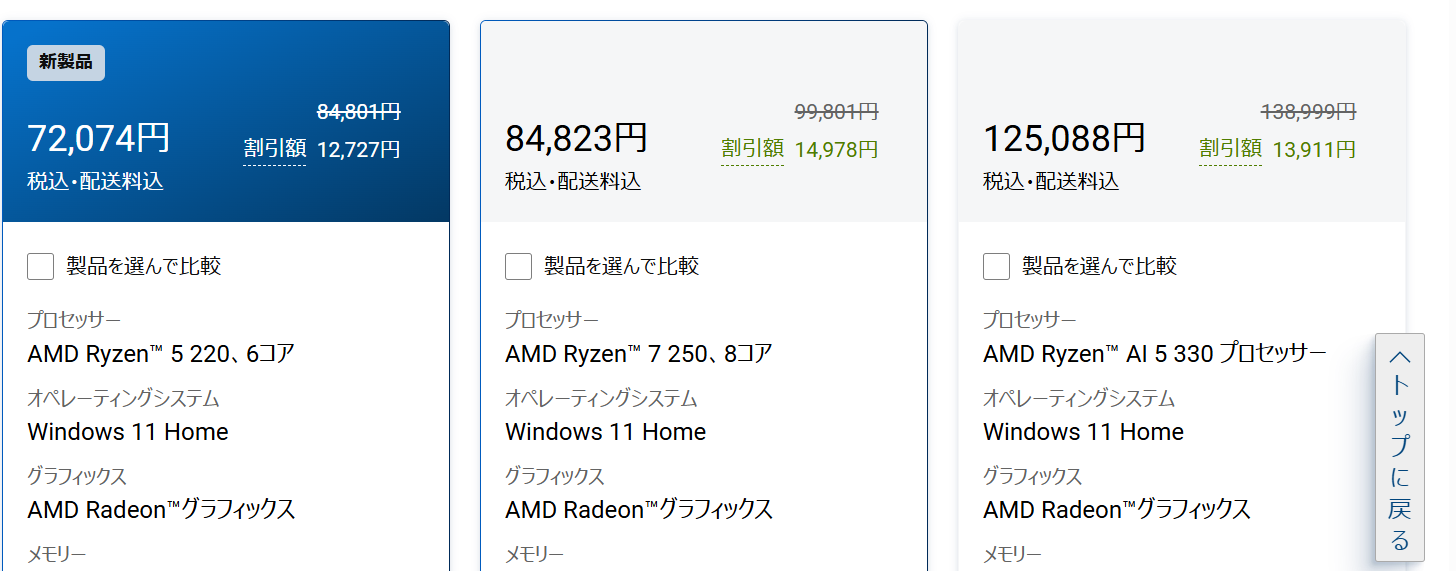Screen dimensions: 1456x571
Task: Enable product comparison for Ryzen AI 5 330 model
Action: tap(997, 266)
